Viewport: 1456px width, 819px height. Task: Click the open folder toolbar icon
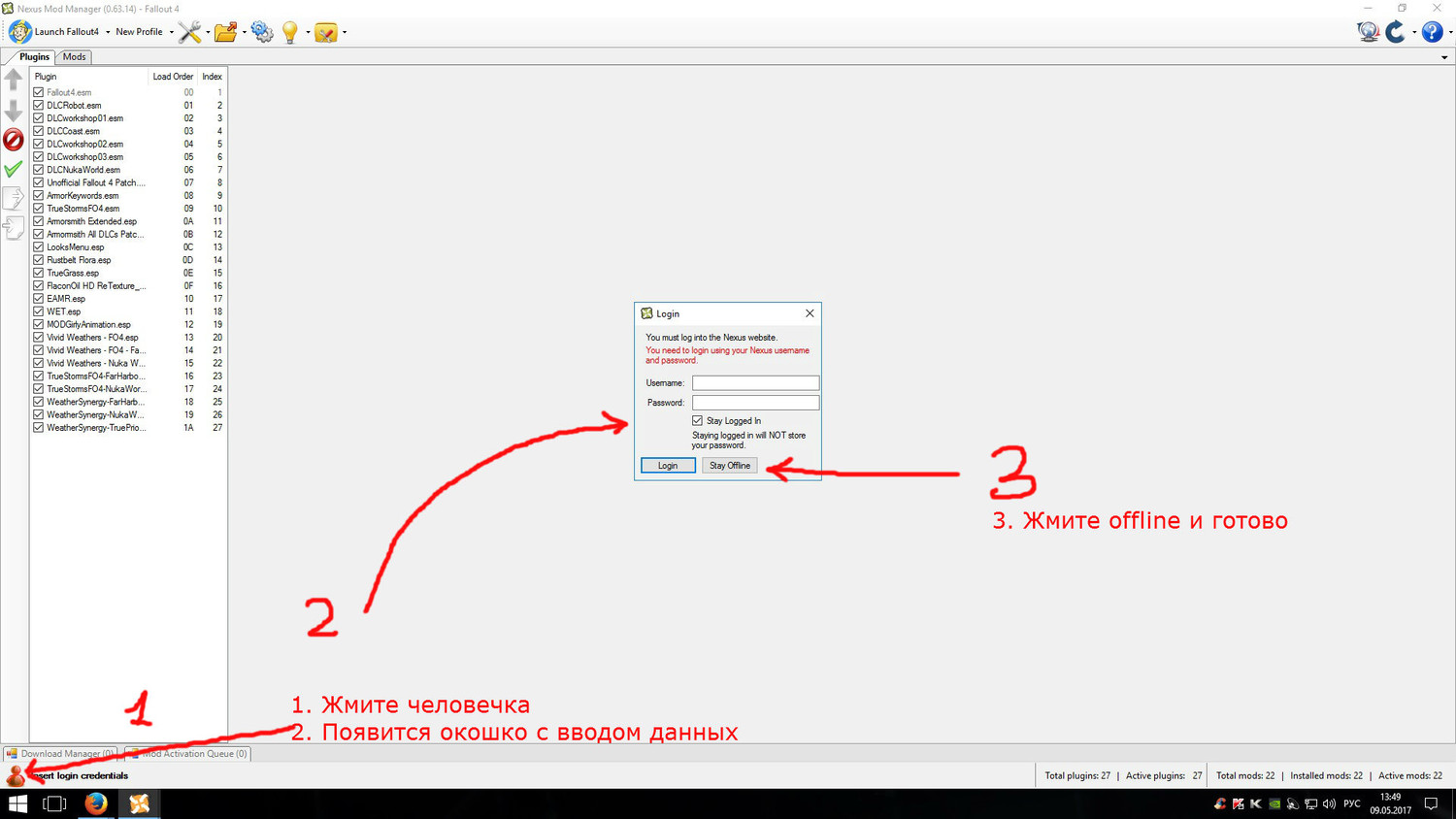point(225,32)
